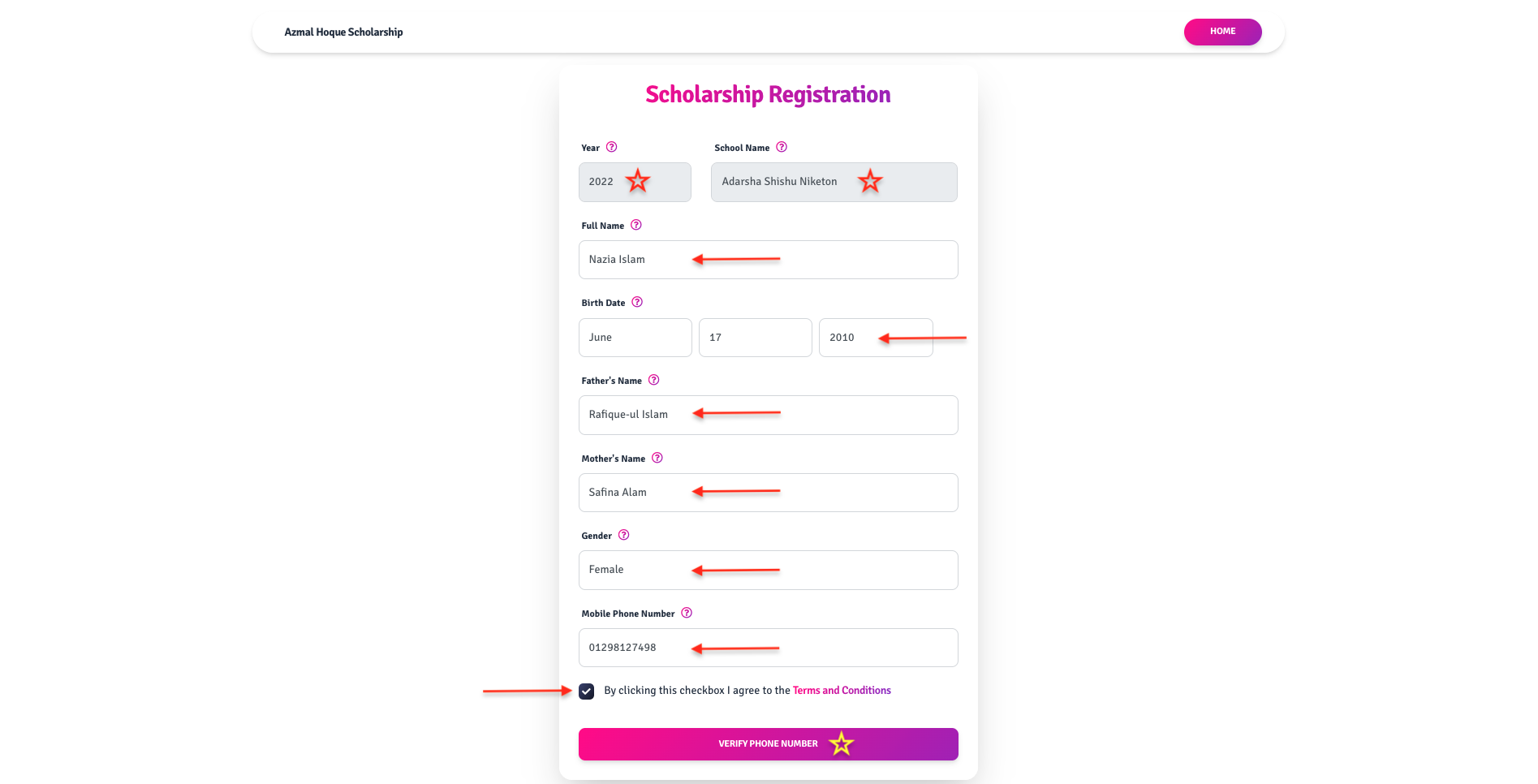Click the Mobile Phone Number help icon
The image size is (1538, 784).
[x=686, y=613]
